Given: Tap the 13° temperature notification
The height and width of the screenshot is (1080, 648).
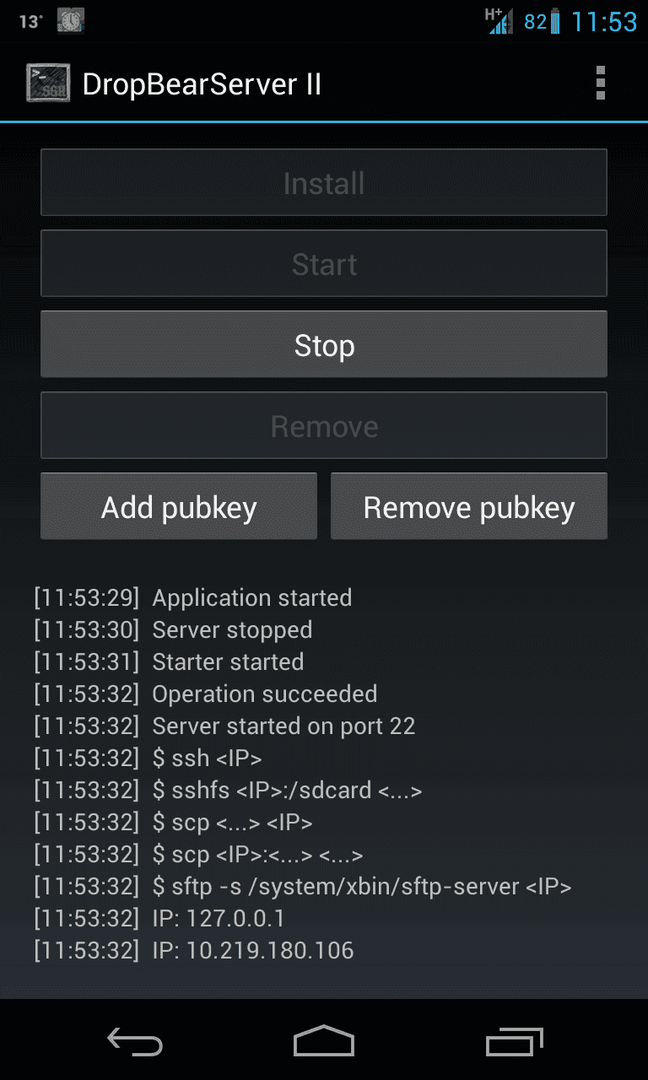Looking at the screenshot, I should [31, 22].
